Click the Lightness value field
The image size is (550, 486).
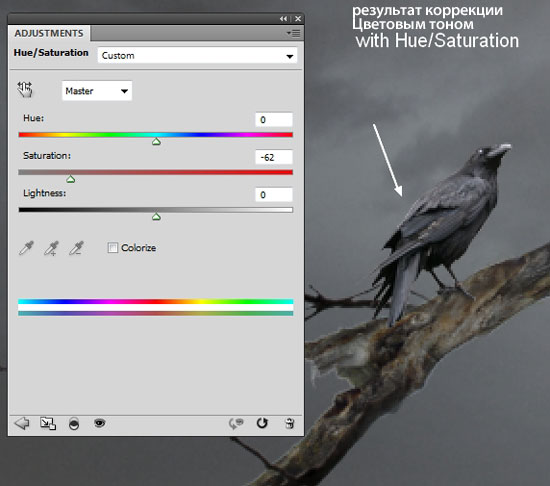tap(274, 195)
